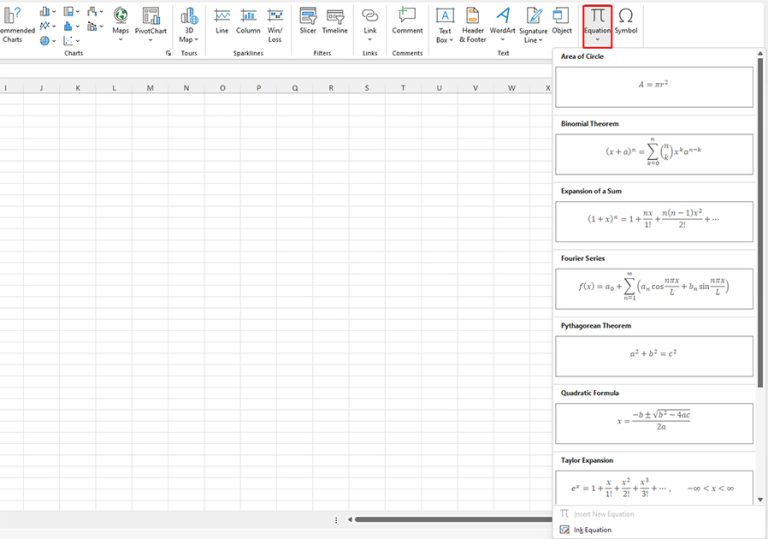The width and height of the screenshot is (768, 539).
Task: Insert a column or bar chart
Action: point(45,11)
